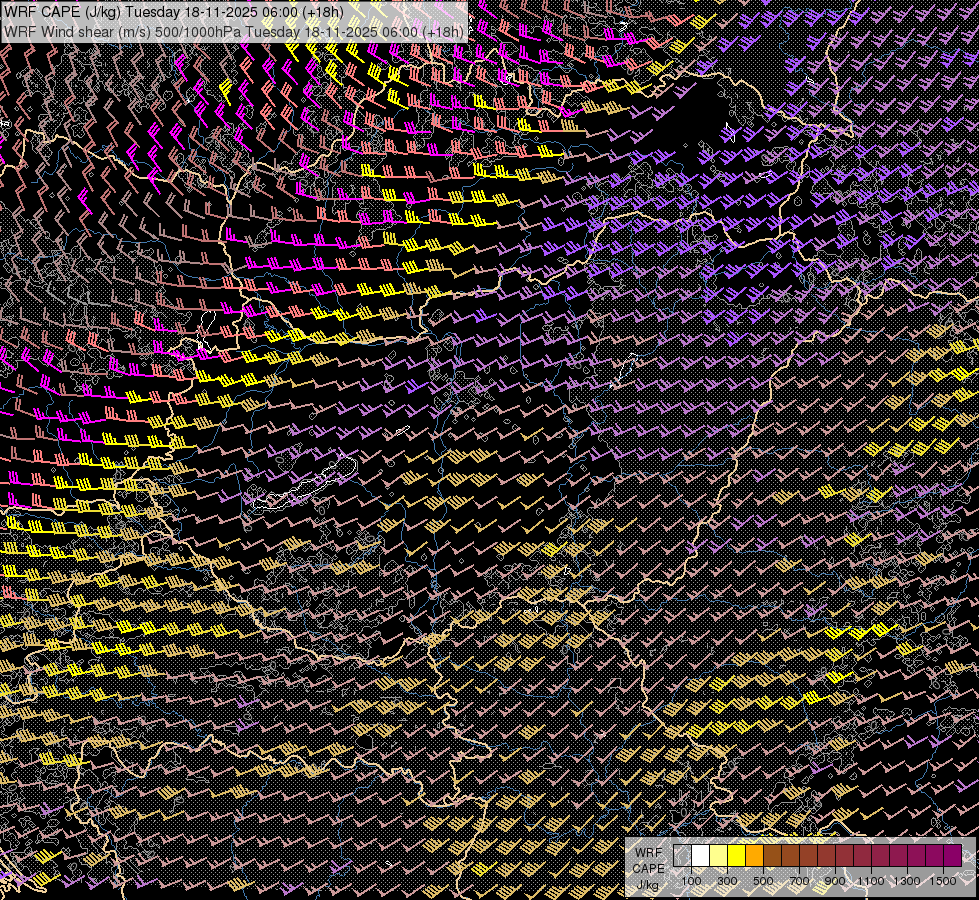Screen dimensions: 979x900
Task: Click the 300 legend scale label
Action: coord(727,881)
